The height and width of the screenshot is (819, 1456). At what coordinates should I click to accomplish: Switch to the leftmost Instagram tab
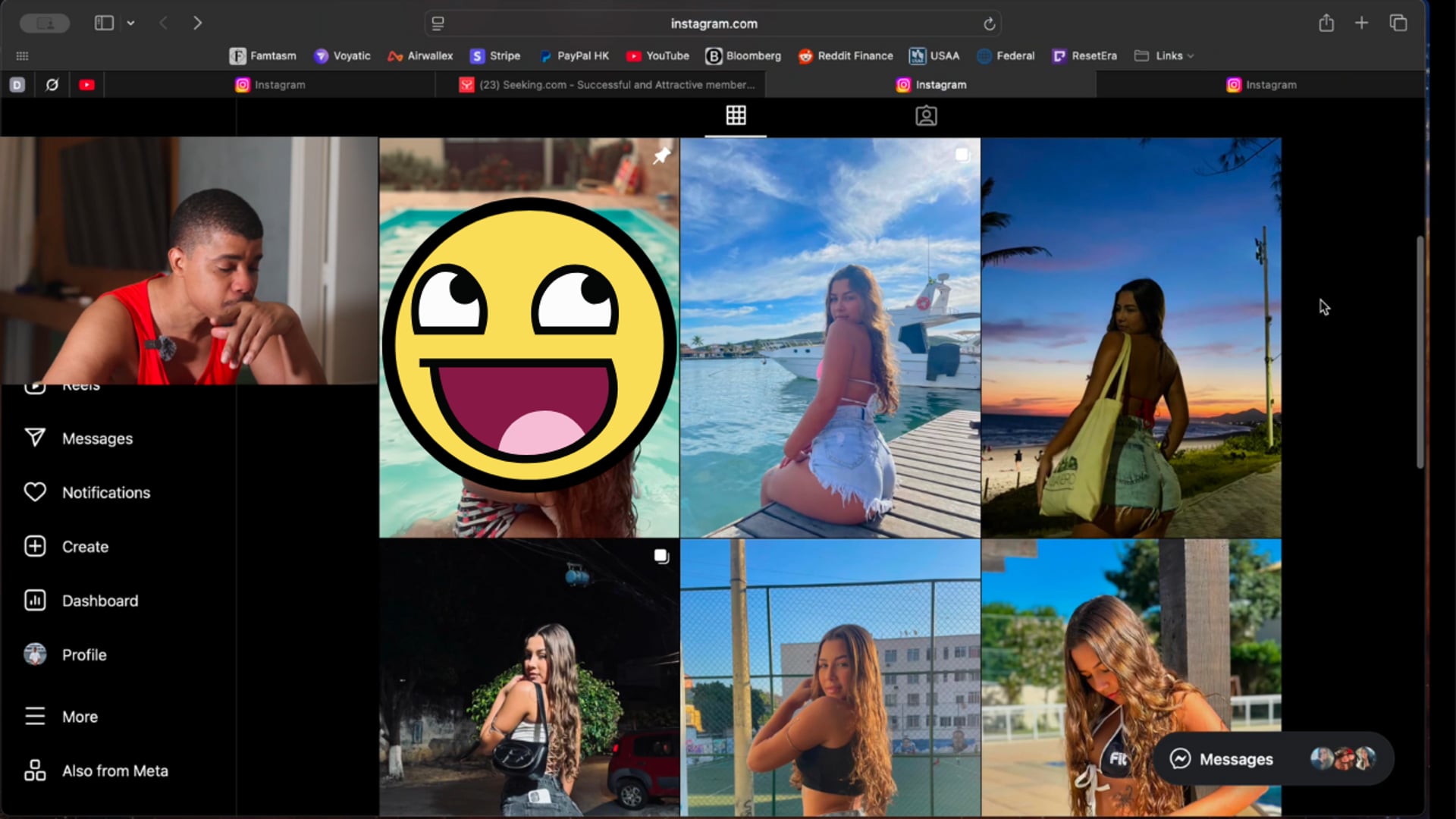click(270, 84)
